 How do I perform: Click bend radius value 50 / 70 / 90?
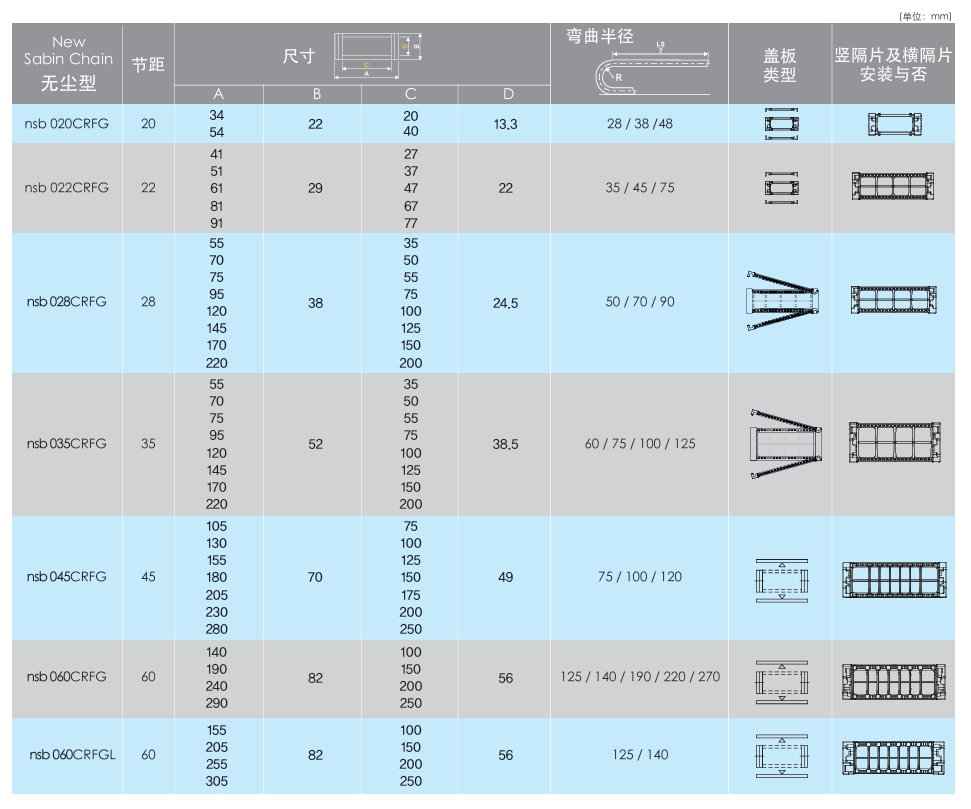point(640,302)
